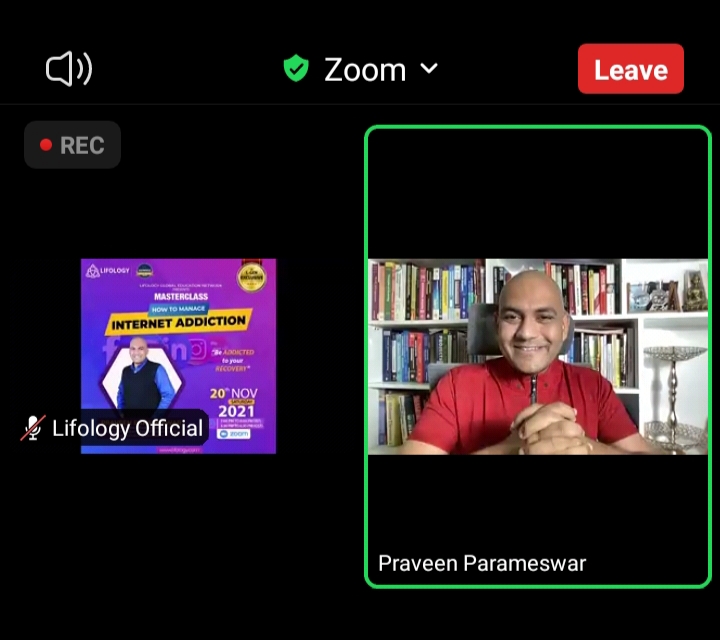This screenshot has height=640, width=720.
Task: Click the green encryption shield icon
Action: 296,68
